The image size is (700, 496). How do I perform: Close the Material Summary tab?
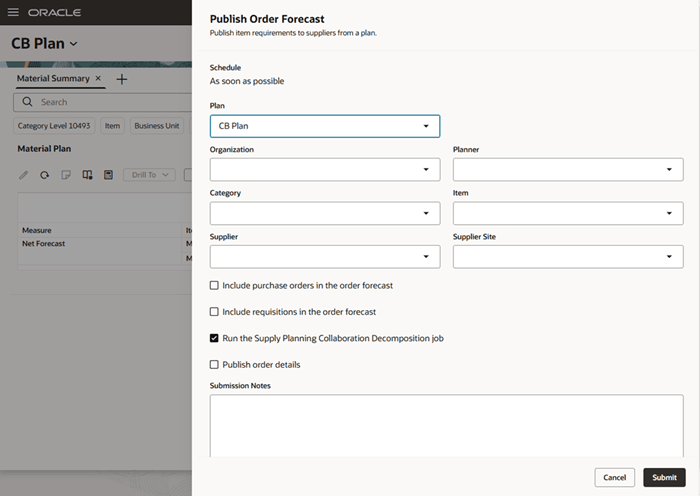point(98,78)
